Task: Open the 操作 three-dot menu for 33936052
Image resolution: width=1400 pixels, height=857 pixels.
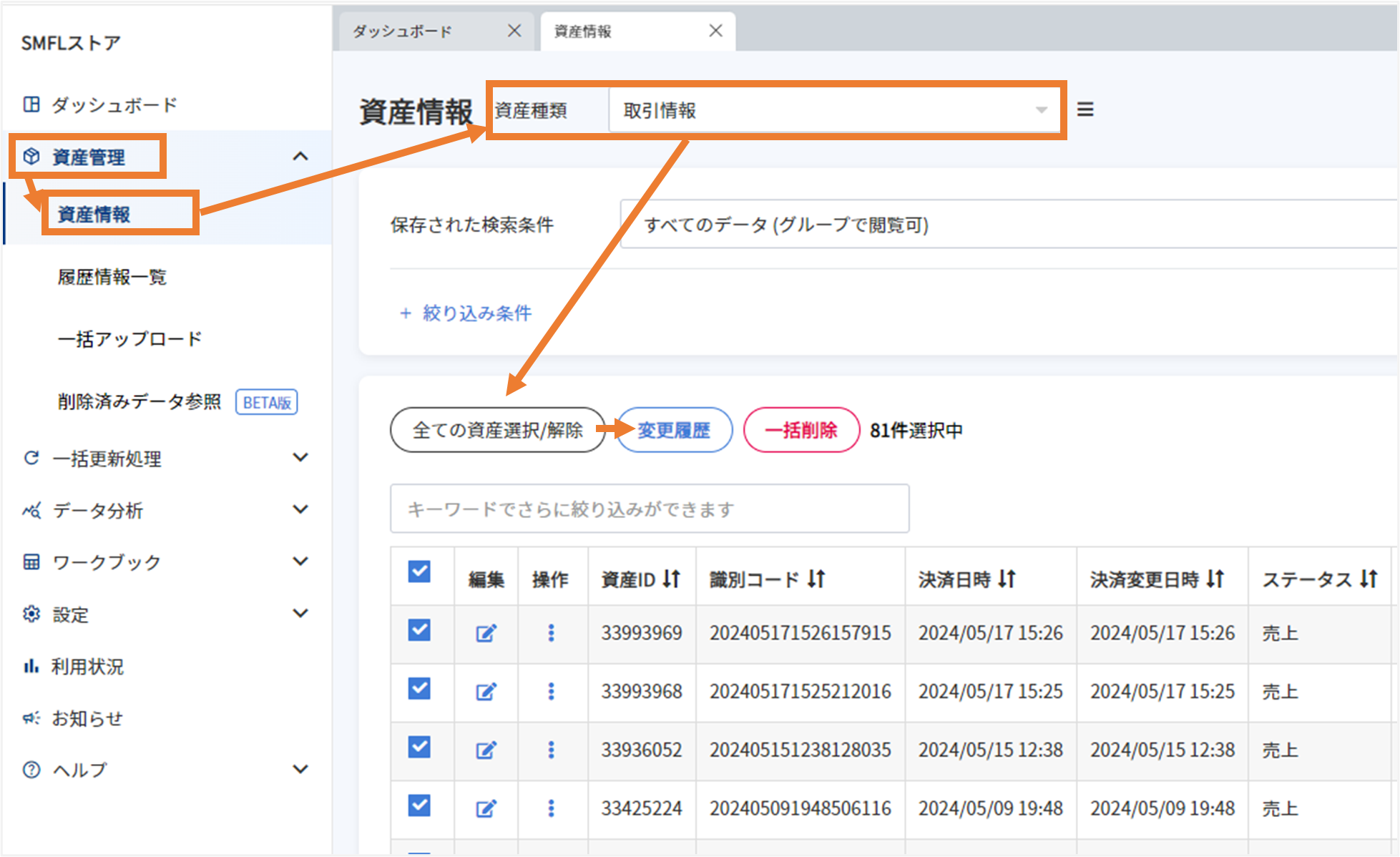Action: (x=551, y=750)
